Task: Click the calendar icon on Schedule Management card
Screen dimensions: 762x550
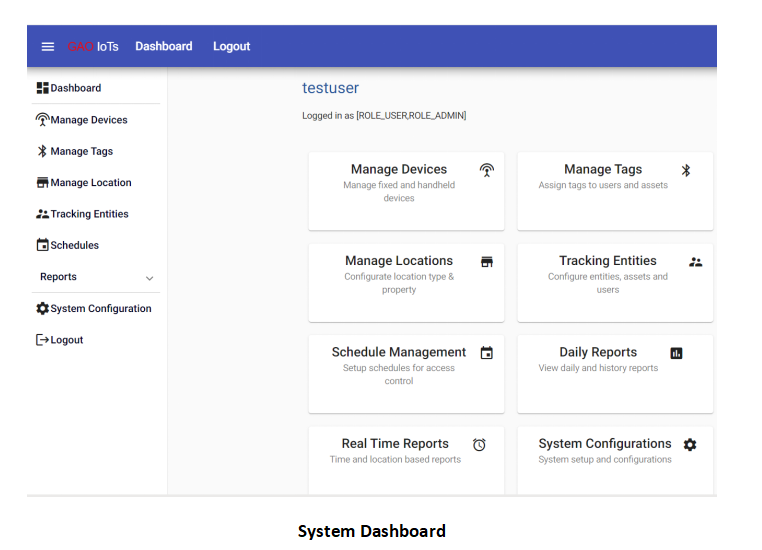Action: pyautogui.click(x=487, y=353)
